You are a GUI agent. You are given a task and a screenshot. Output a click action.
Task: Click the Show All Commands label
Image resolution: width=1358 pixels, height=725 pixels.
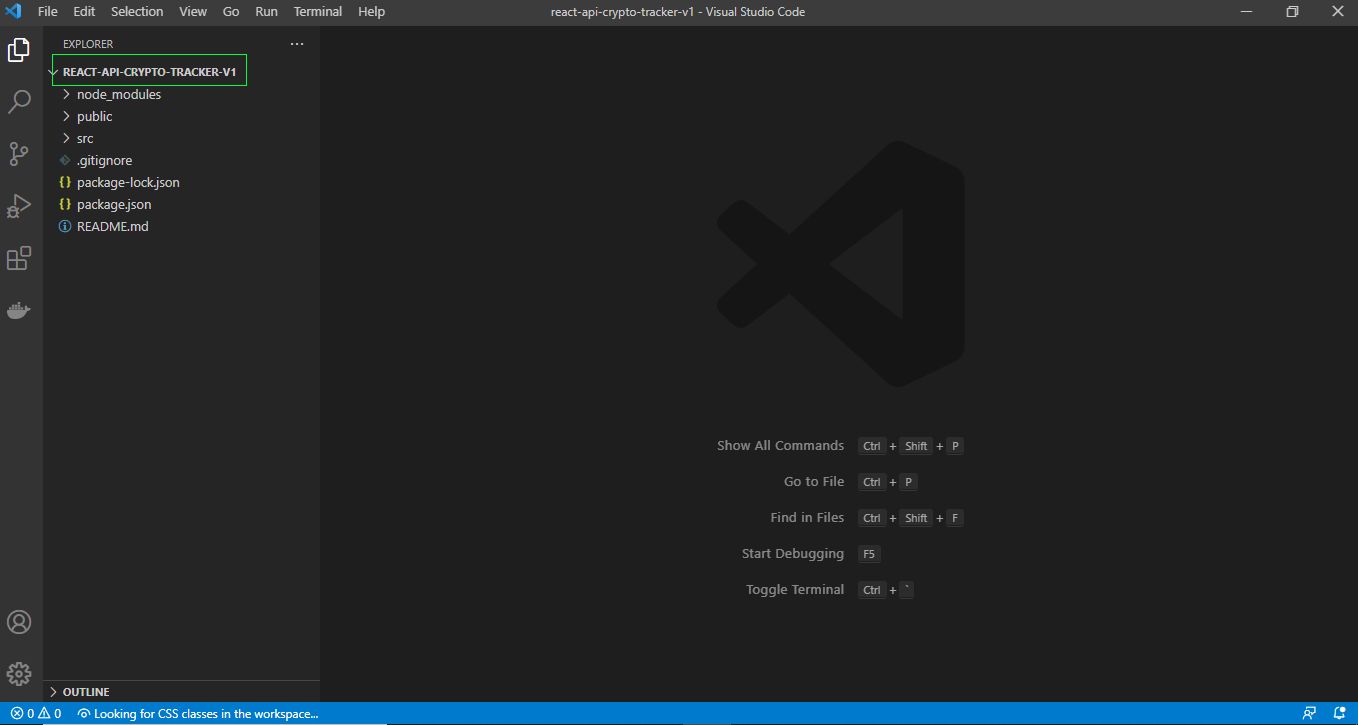pos(780,446)
